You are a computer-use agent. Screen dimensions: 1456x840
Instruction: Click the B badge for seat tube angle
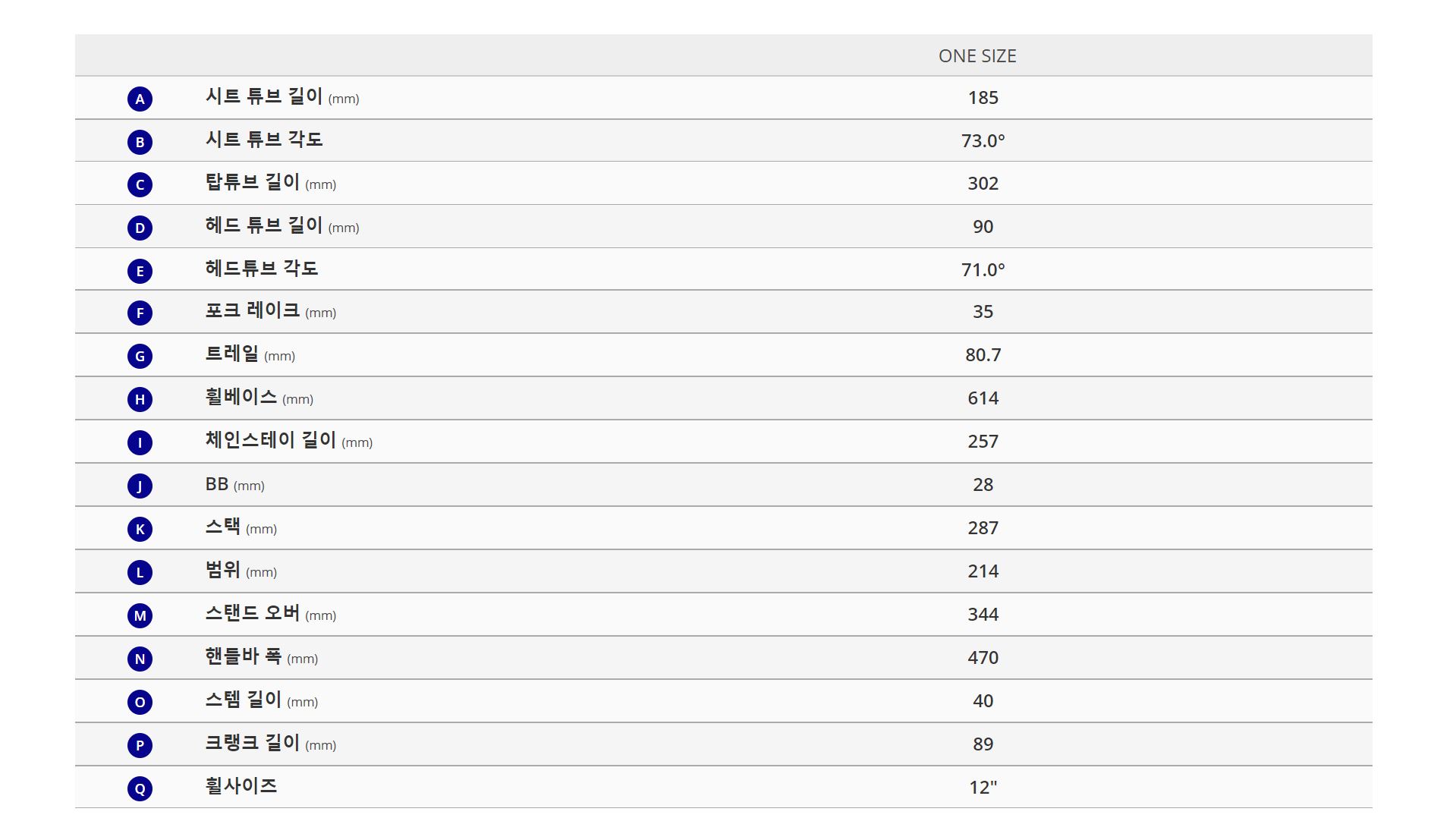coord(140,142)
